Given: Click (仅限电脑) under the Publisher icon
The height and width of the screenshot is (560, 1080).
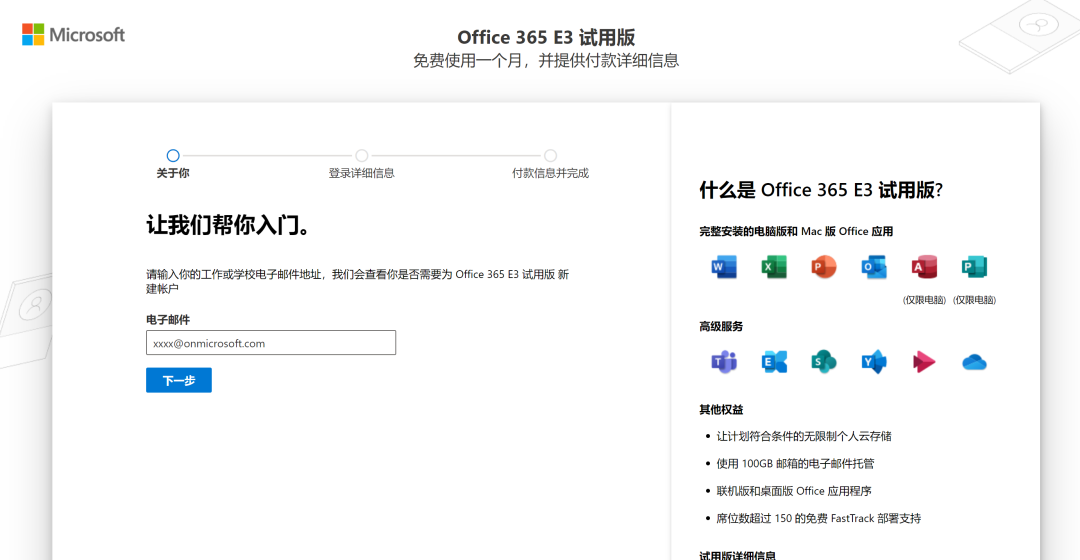Looking at the screenshot, I should click(975, 300).
